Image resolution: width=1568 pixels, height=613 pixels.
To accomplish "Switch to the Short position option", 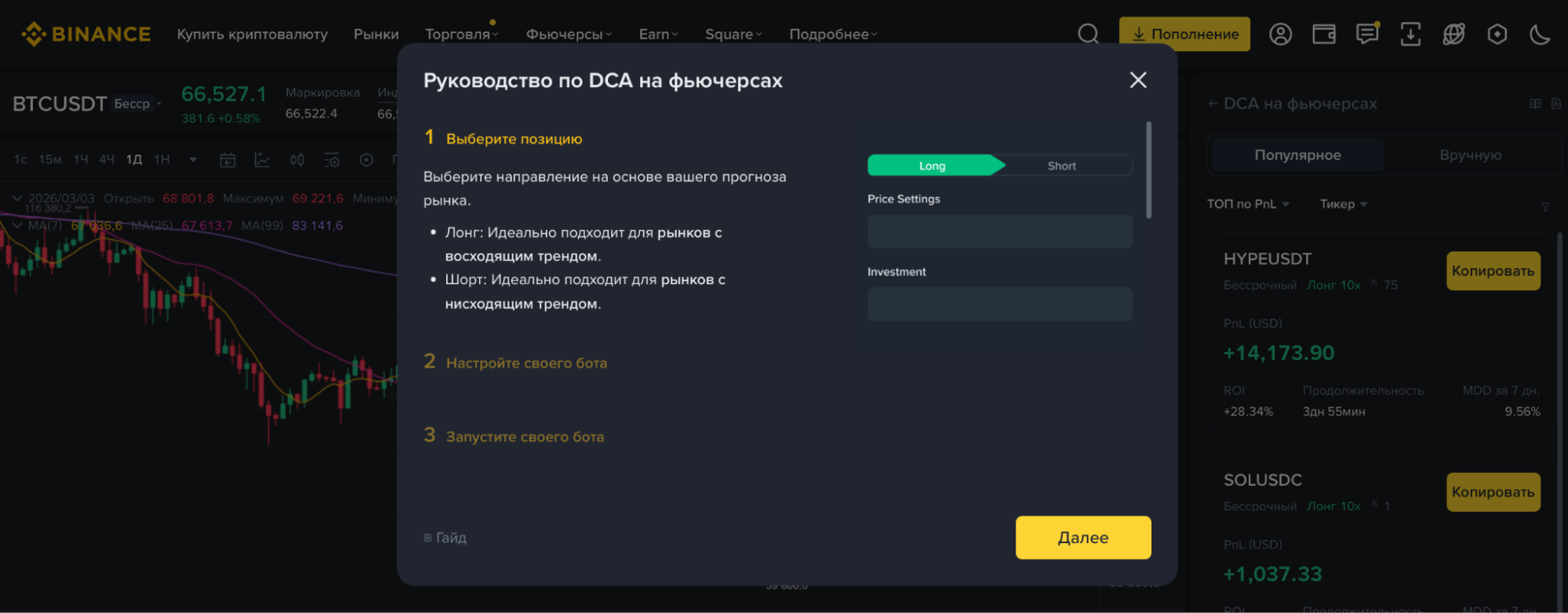I will (x=1061, y=166).
